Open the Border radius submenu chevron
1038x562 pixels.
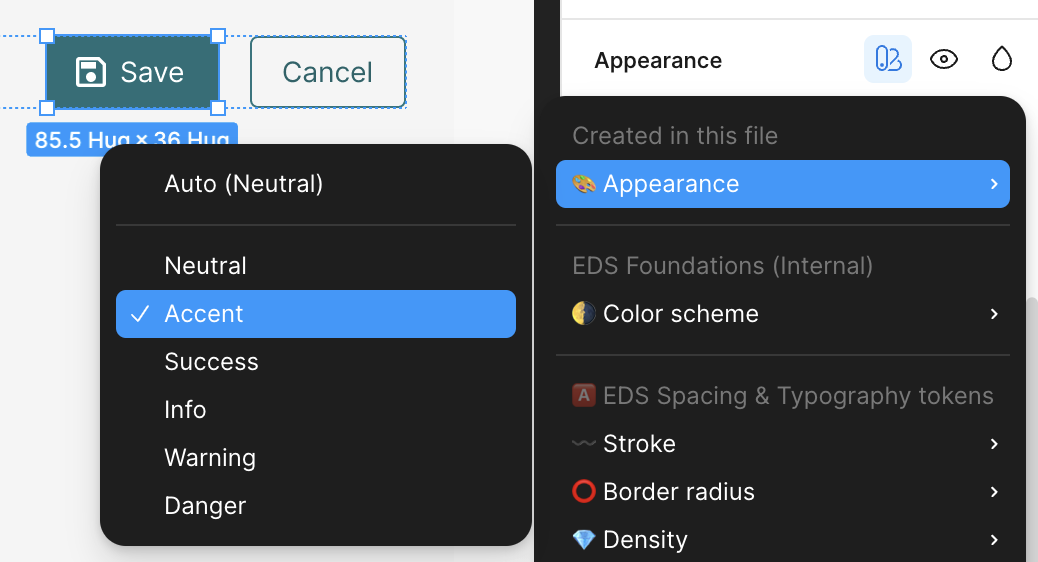994,492
